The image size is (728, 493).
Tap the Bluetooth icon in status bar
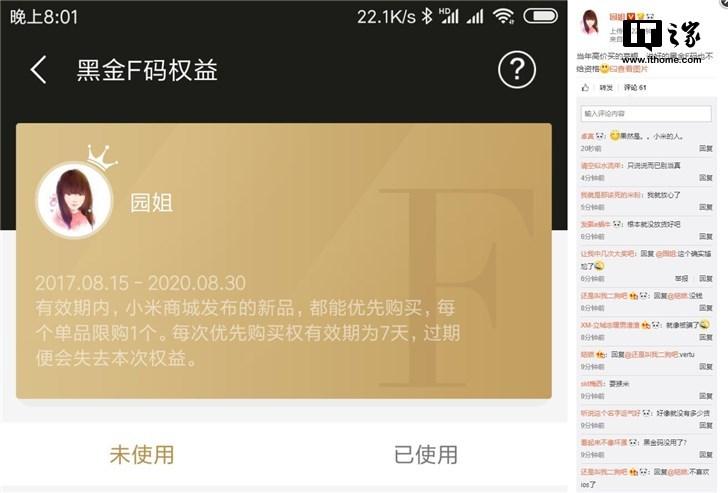tap(426, 16)
